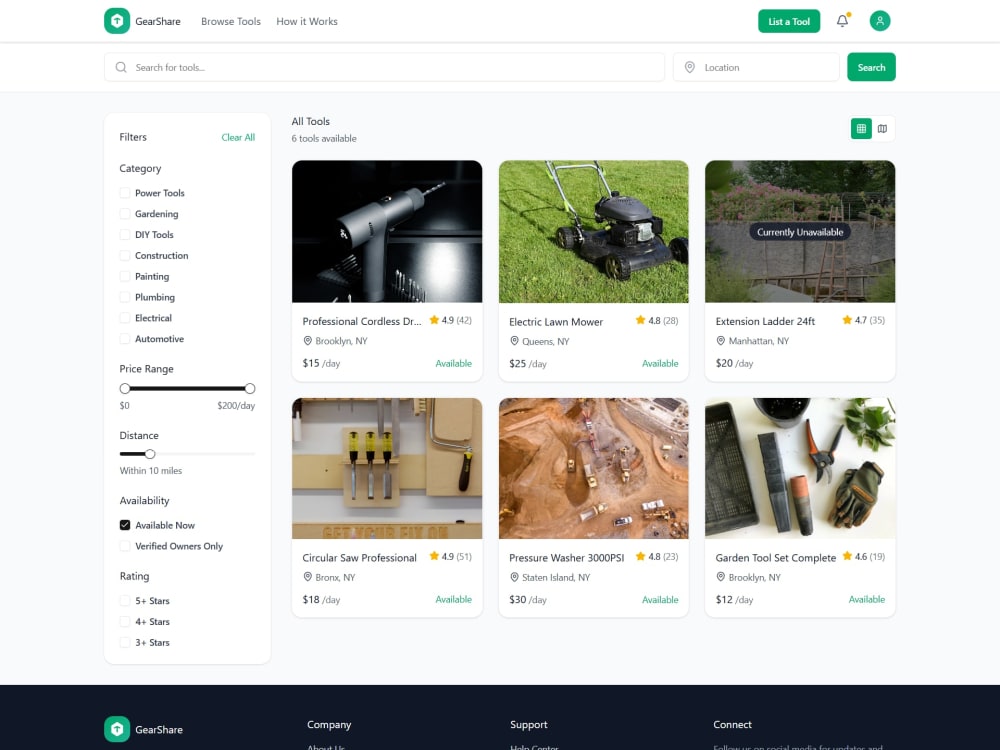Click Clear All filters link
The height and width of the screenshot is (750, 1000).
[x=238, y=137]
